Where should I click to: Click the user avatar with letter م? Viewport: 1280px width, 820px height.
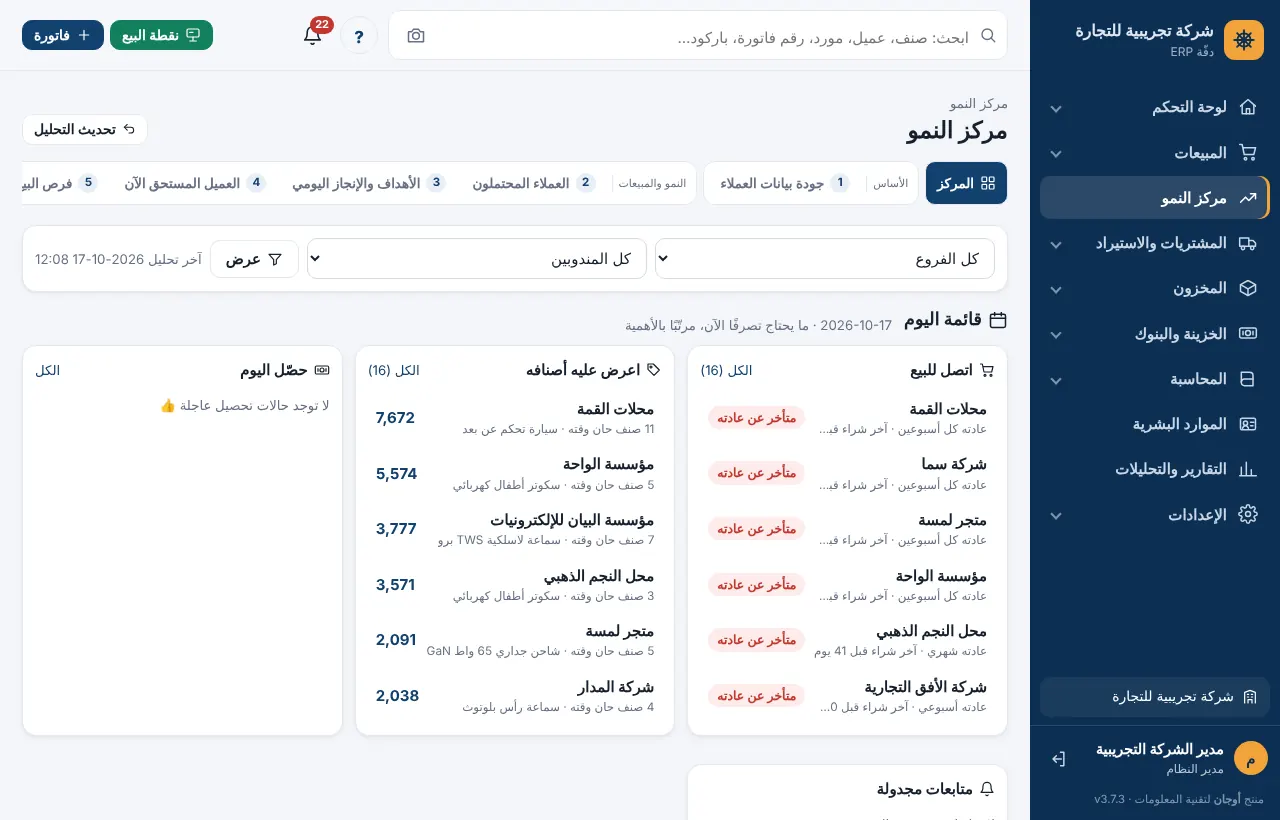[x=1250, y=758]
